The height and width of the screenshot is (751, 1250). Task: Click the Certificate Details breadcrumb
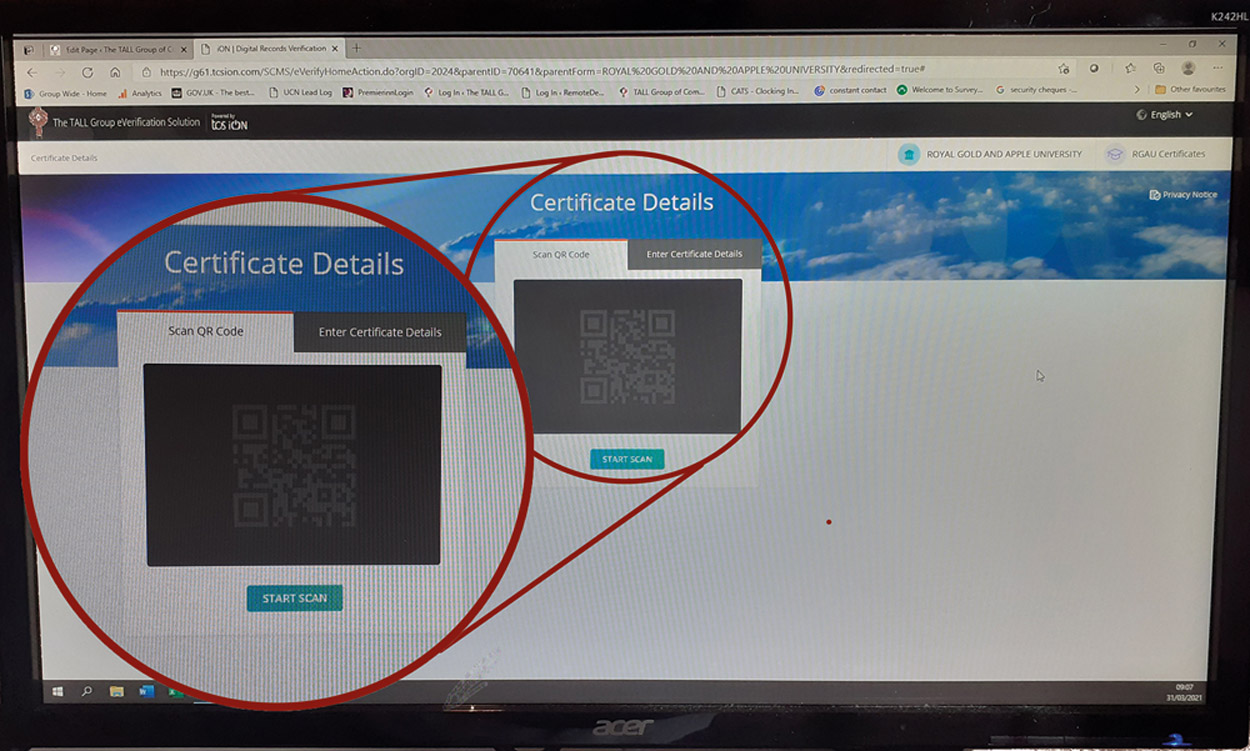coord(64,158)
